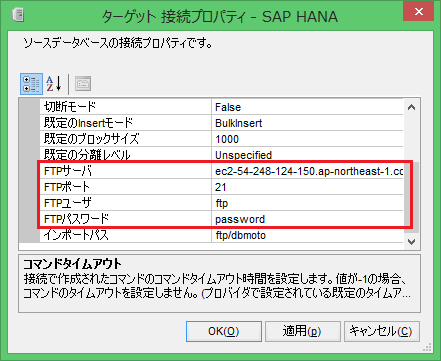Click the FTPサーバ value field
The width and height of the screenshot is (441, 361).
tap(307, 171)
